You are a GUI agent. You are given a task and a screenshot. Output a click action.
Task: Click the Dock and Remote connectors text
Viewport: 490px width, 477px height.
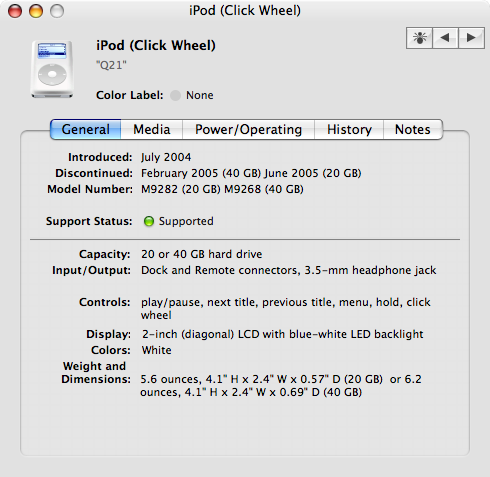[288, 270]
